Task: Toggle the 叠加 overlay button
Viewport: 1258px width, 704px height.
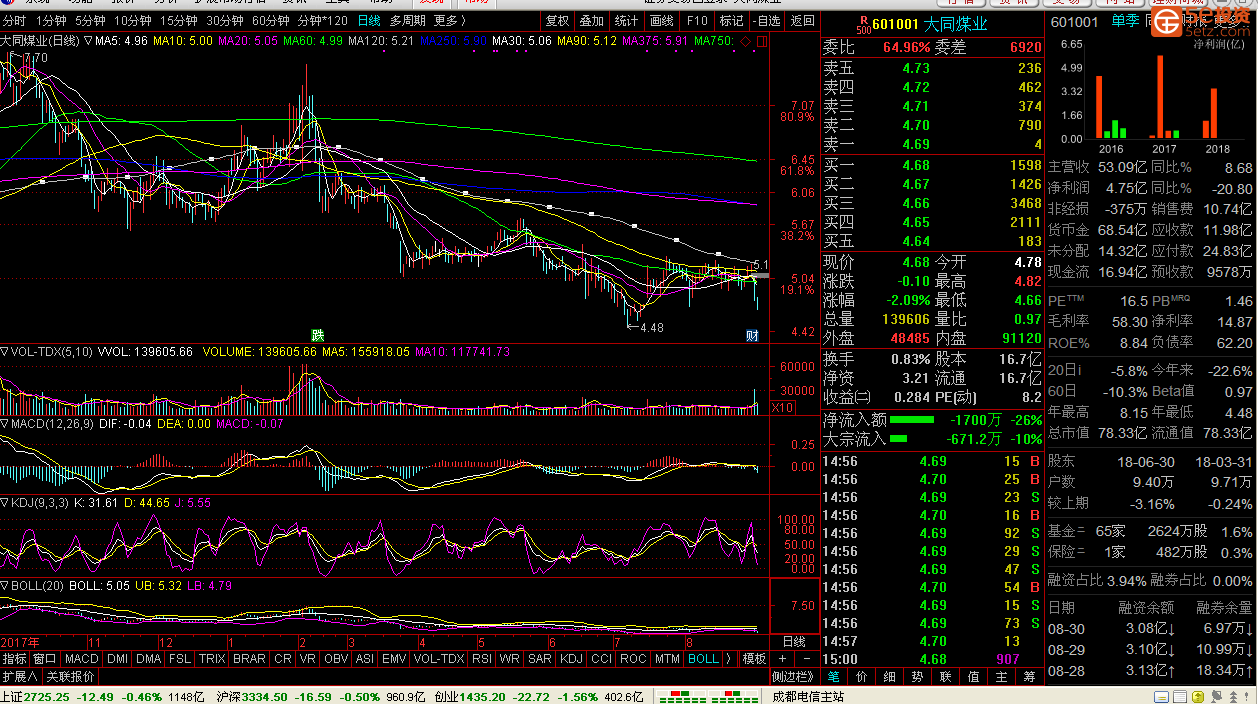Action: click(x=591, y=21)
